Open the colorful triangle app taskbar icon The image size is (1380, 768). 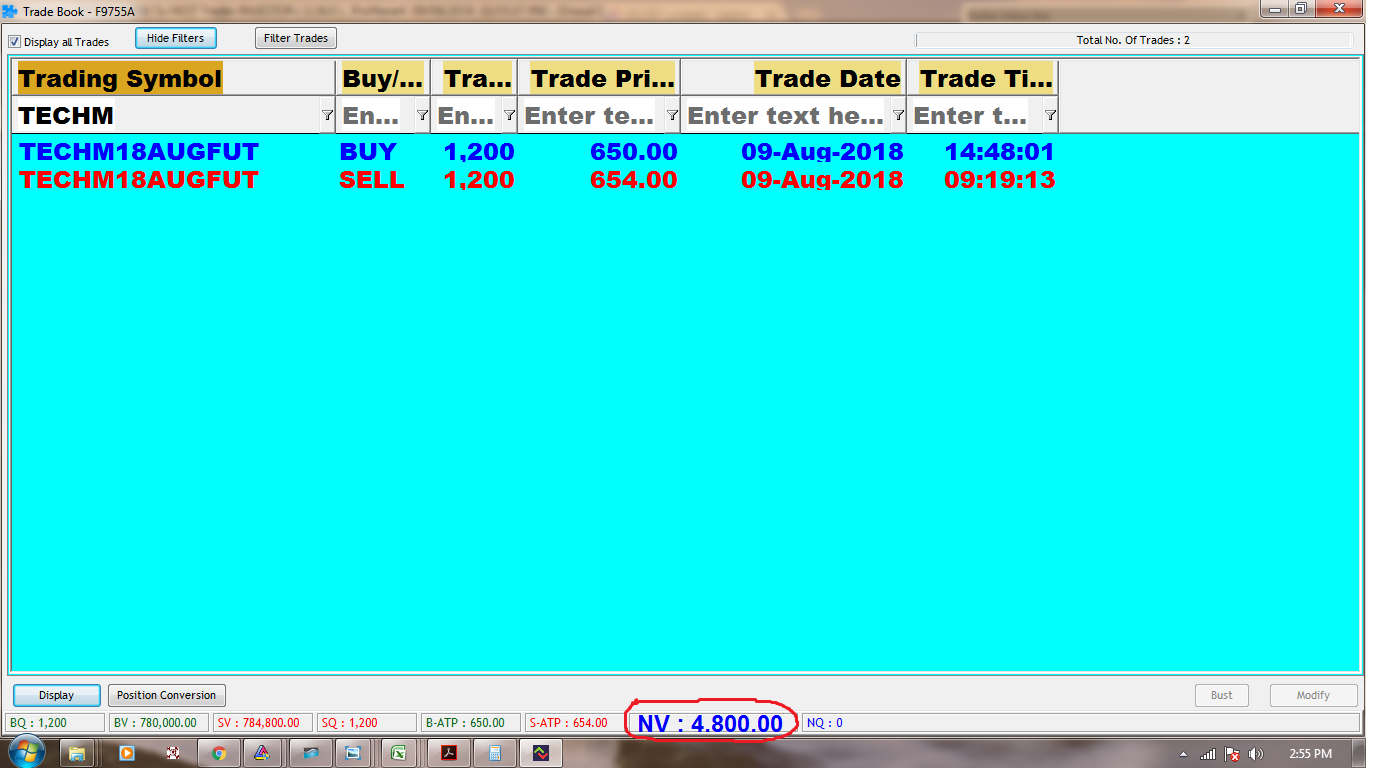[x=261, y=753]
